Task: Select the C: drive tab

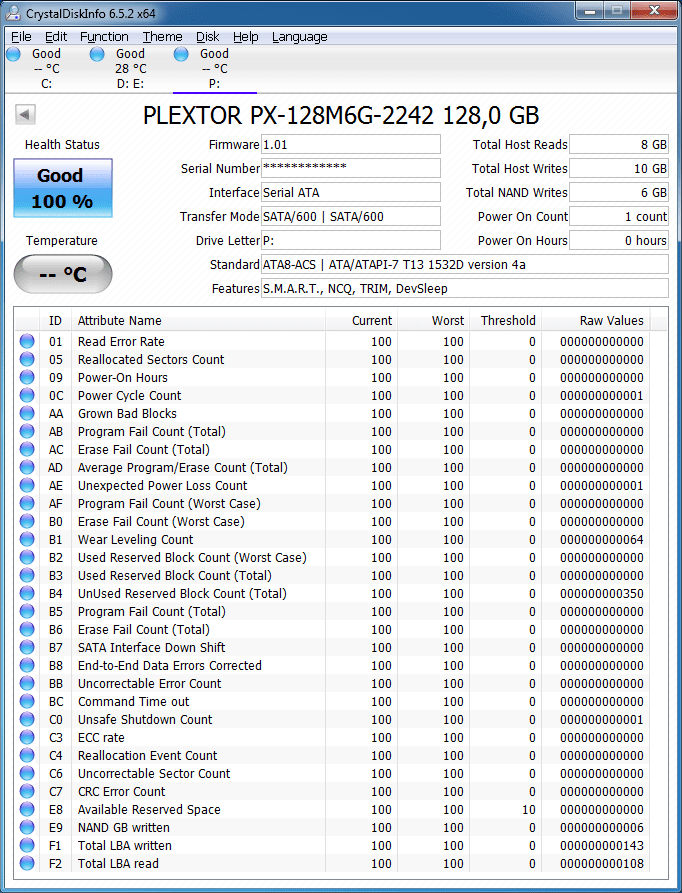Action: coord(47,69)
